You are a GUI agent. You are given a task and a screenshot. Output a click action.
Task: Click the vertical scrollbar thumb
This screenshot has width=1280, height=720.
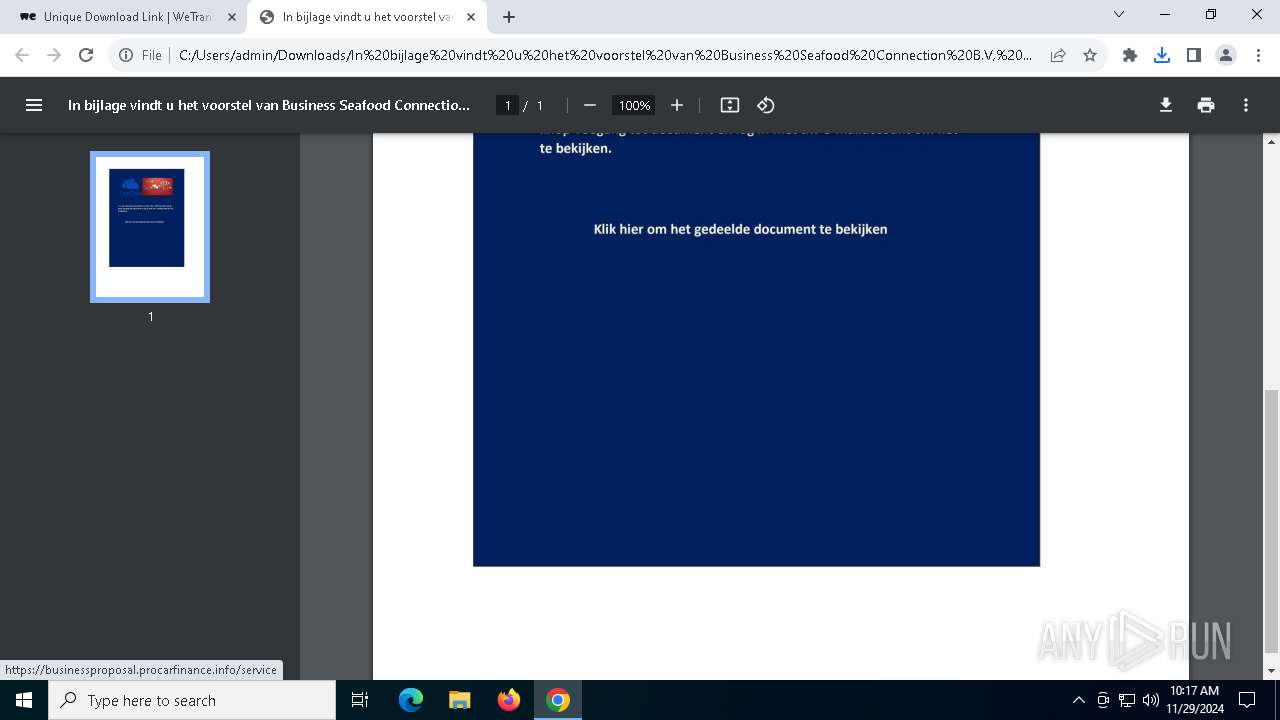coord(1272,520)
